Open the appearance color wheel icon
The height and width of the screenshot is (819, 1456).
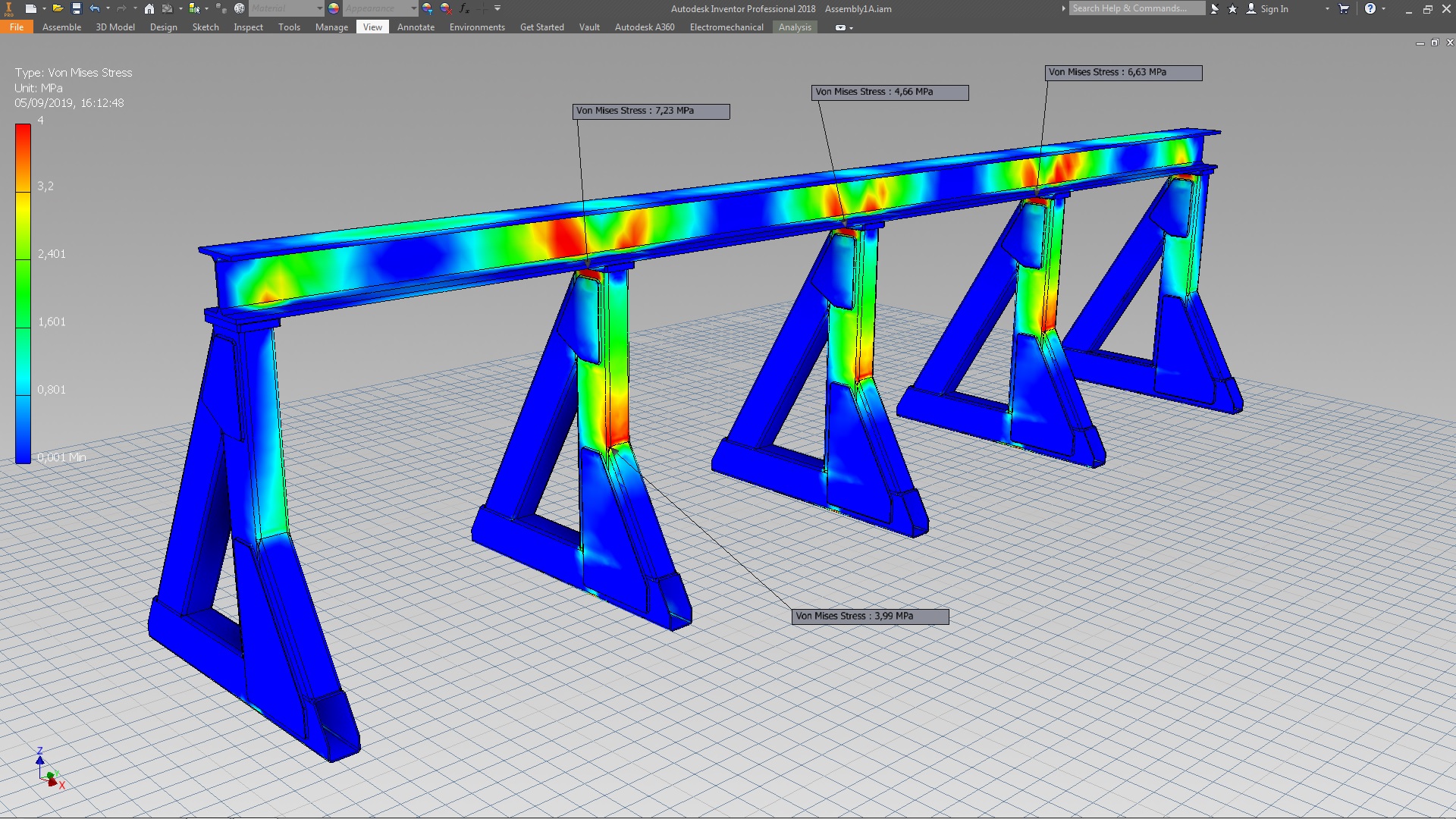click(334, 8)
